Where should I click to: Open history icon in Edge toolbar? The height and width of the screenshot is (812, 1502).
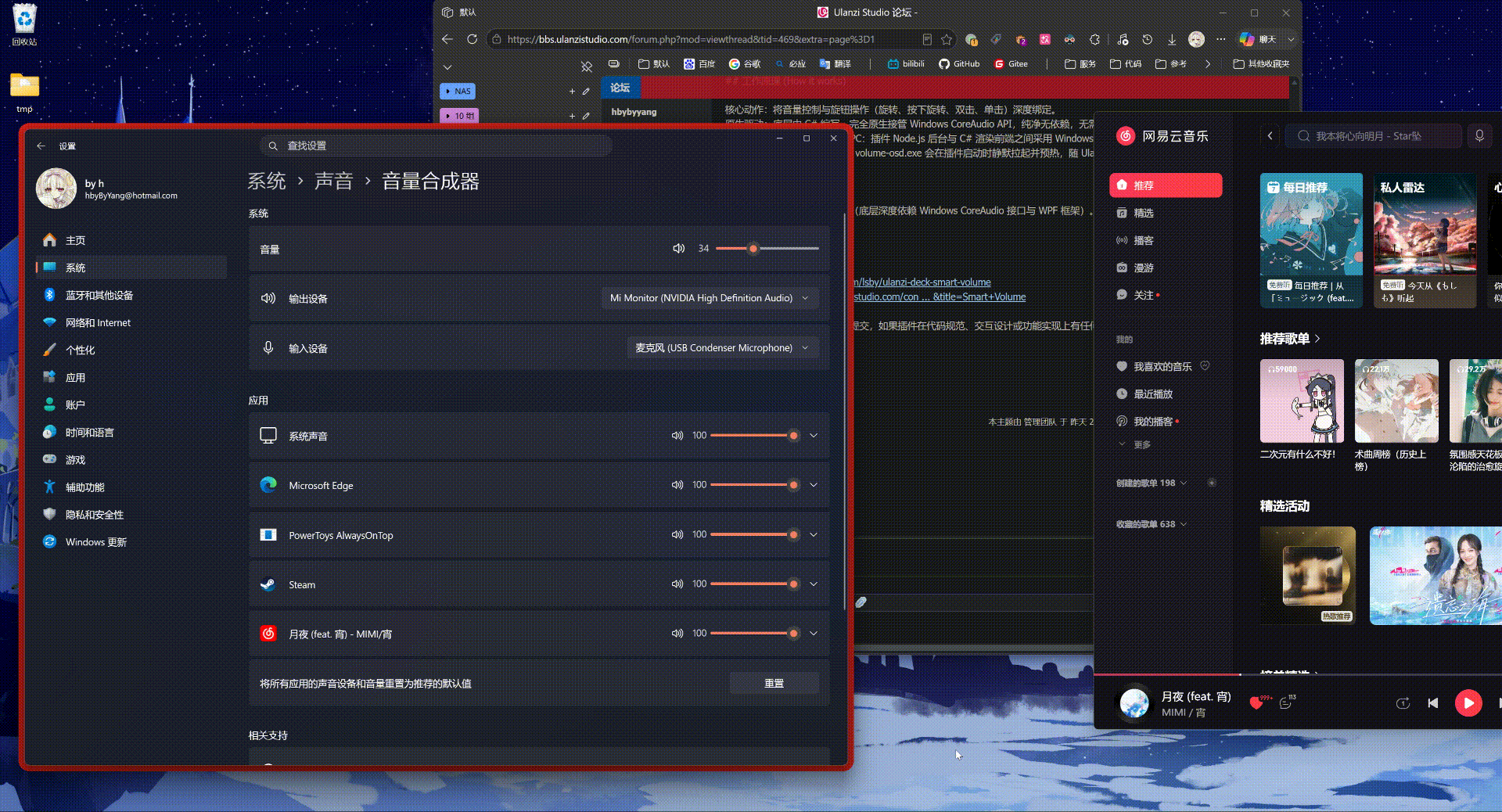[1148, 39]
